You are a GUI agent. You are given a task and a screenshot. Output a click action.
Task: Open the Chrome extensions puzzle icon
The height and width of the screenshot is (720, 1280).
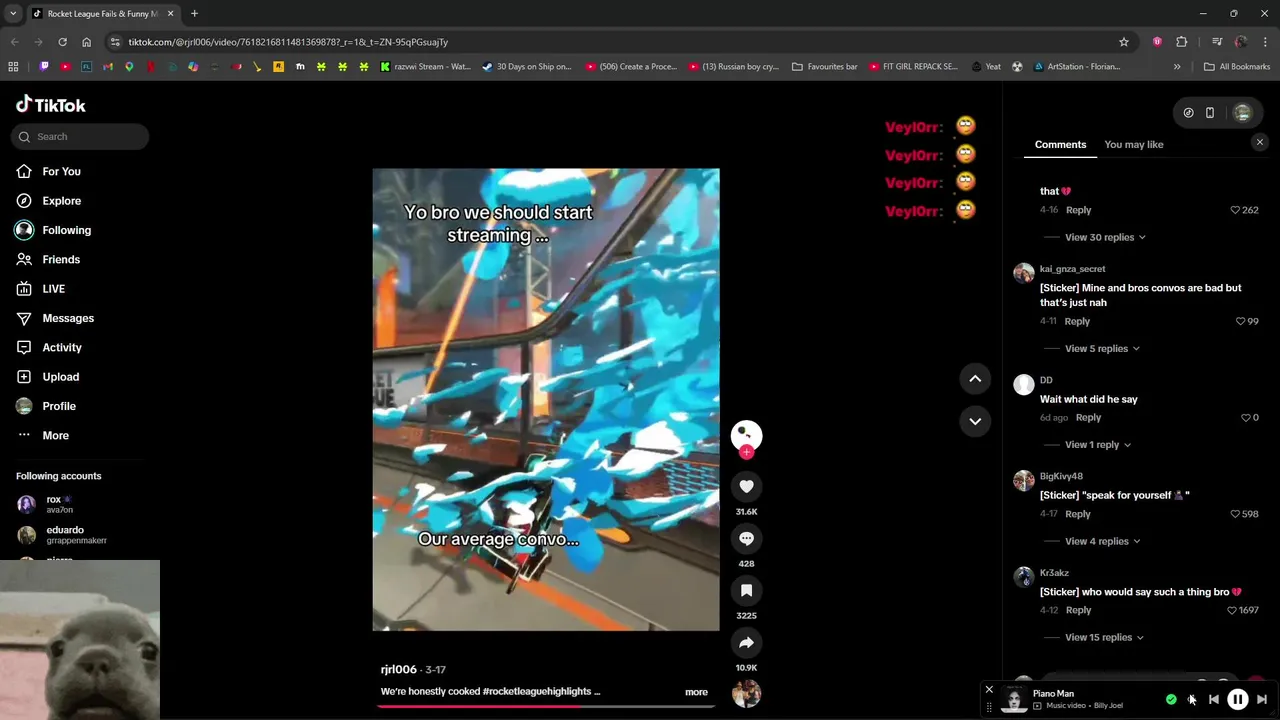tap(1182, 42)
